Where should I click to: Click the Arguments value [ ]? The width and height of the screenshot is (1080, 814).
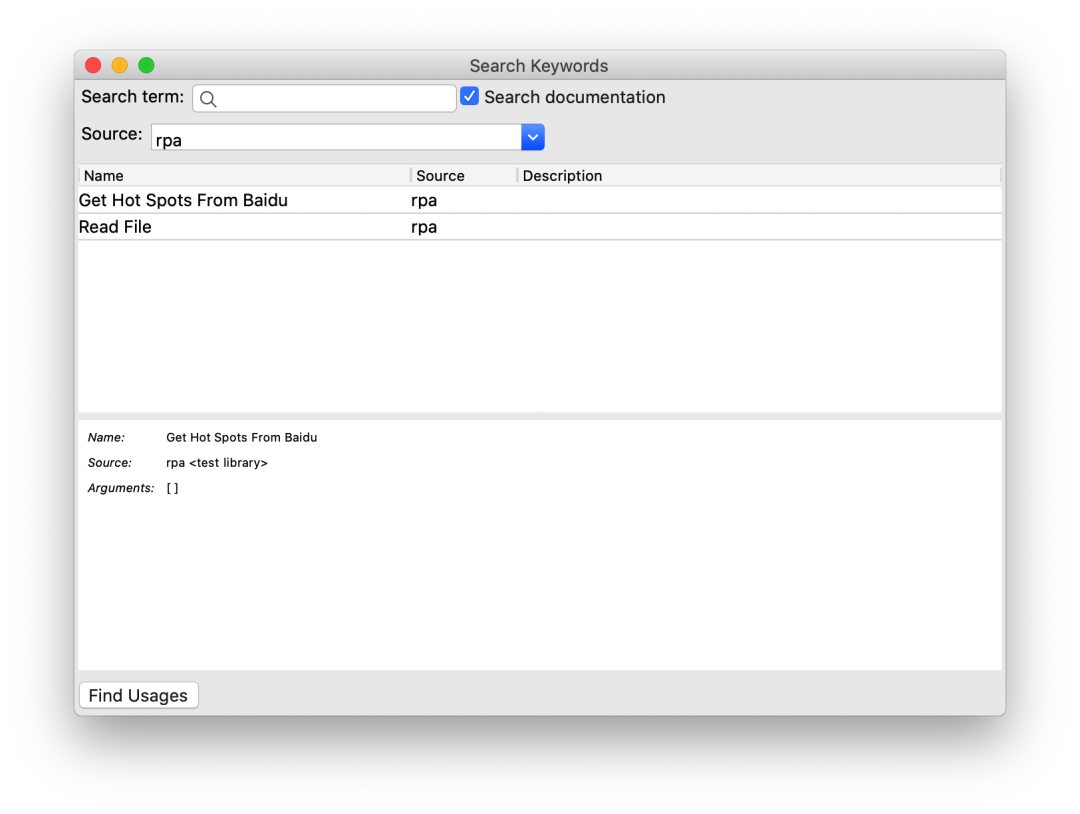tap(172, 488)
